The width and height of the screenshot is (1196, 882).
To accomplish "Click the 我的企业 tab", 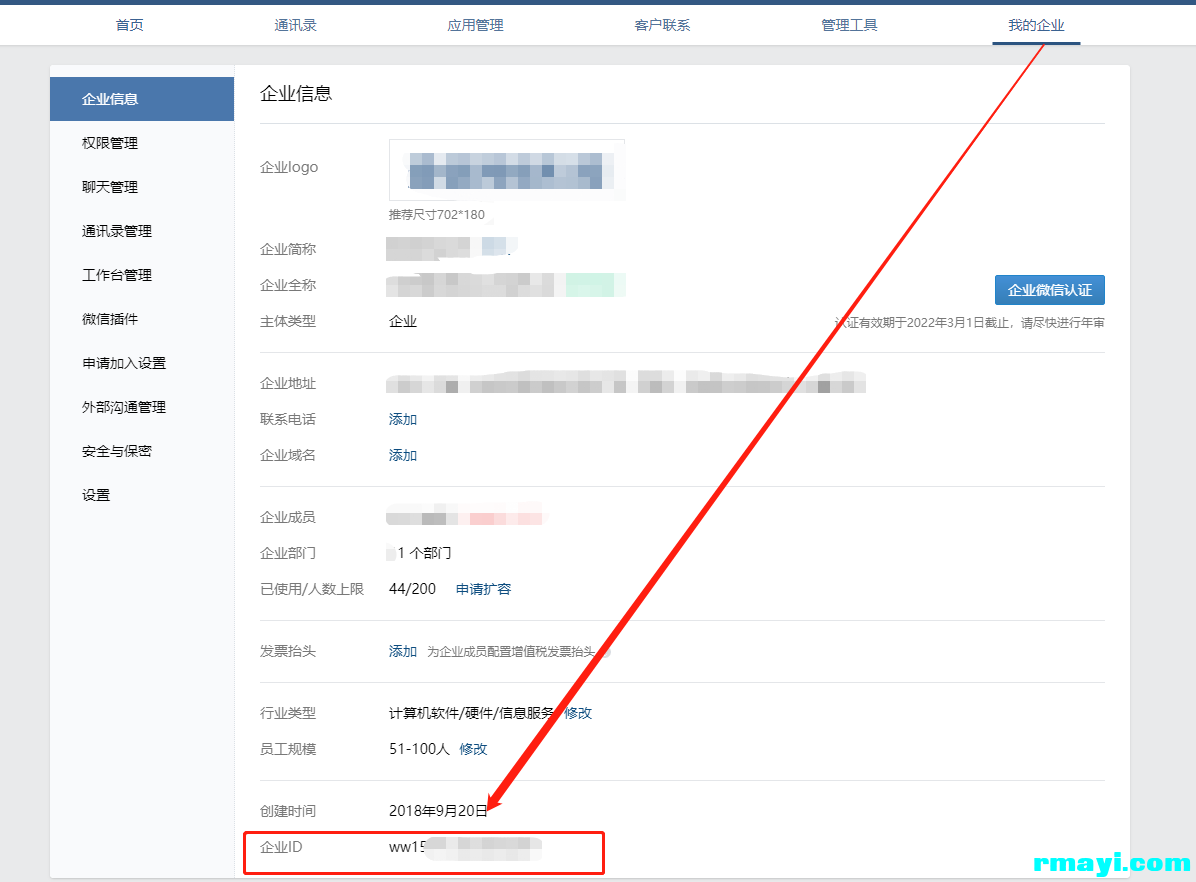I will click(x=1036, y=25).
